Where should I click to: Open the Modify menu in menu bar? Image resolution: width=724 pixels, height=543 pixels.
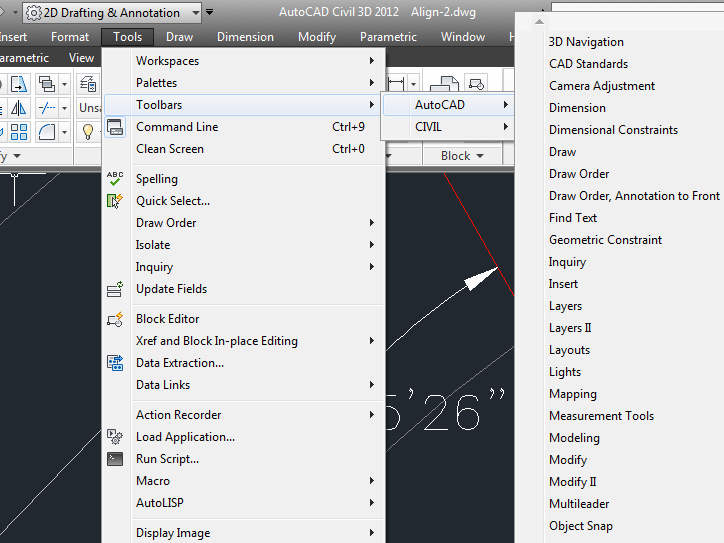pyautogui.click(x=317, y=37)
